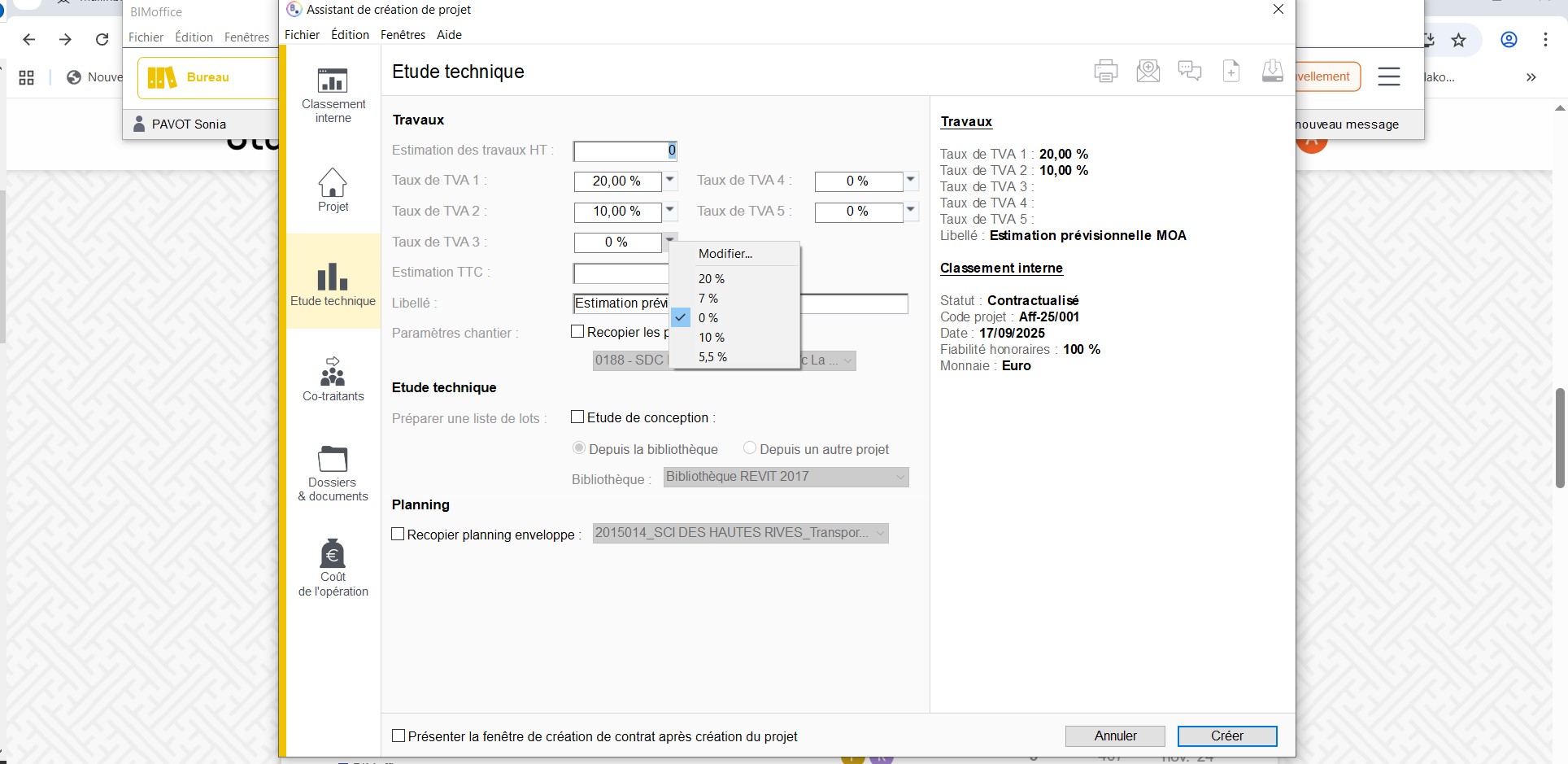The height and width of the screenshot is (764, 1568).
Task: Go to the Projet section
Action: pyautogui.click(x=333, y=190)
